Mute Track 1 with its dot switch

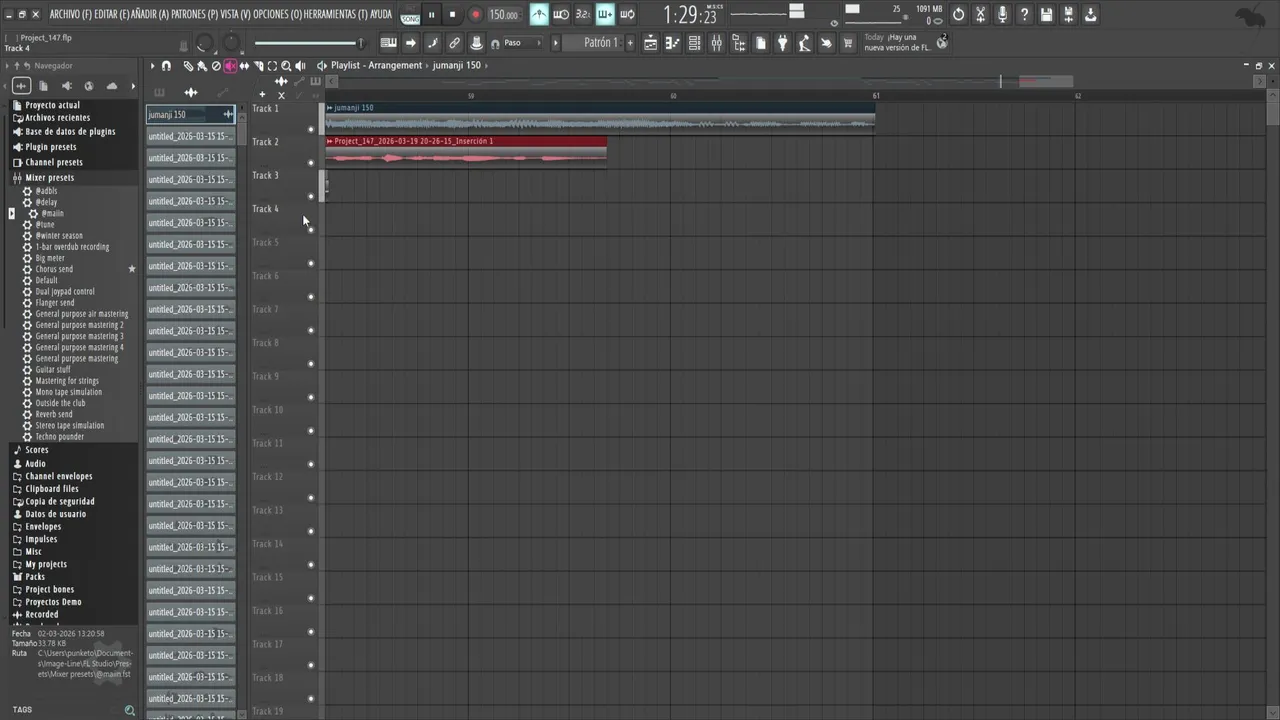(x=311, y=129)
